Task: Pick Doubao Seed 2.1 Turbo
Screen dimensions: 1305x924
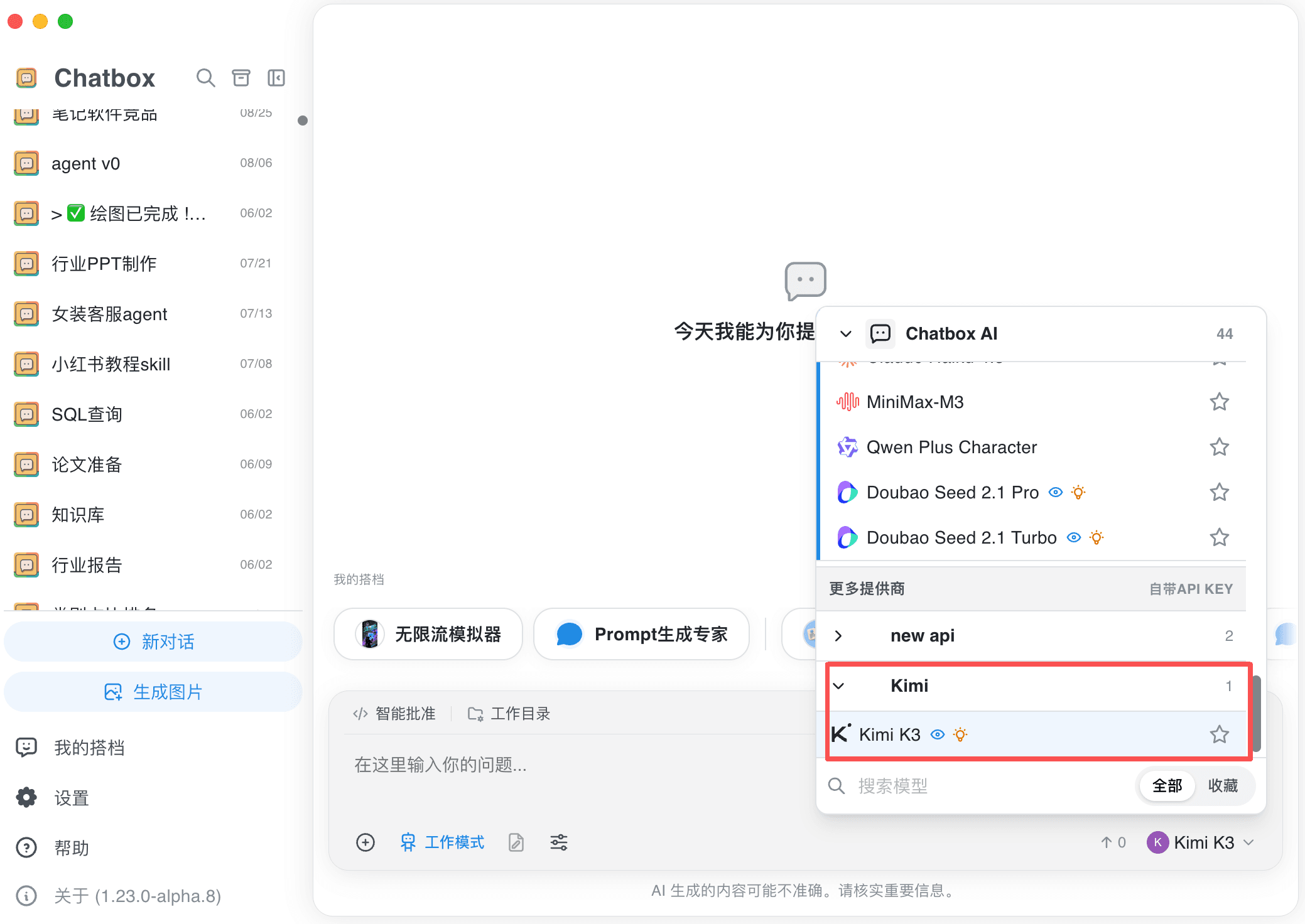Action: (1031, 537)
